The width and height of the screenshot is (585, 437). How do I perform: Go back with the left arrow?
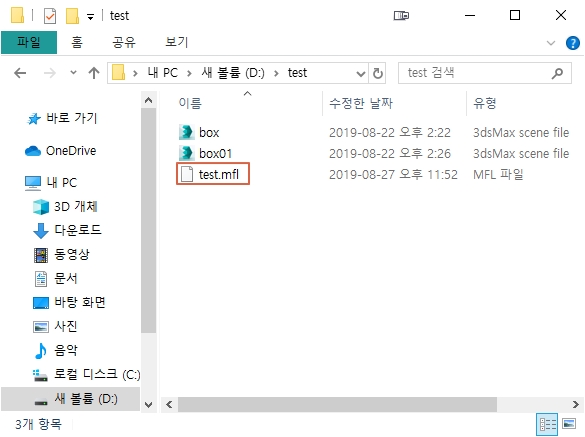click(x=20, y=73)
